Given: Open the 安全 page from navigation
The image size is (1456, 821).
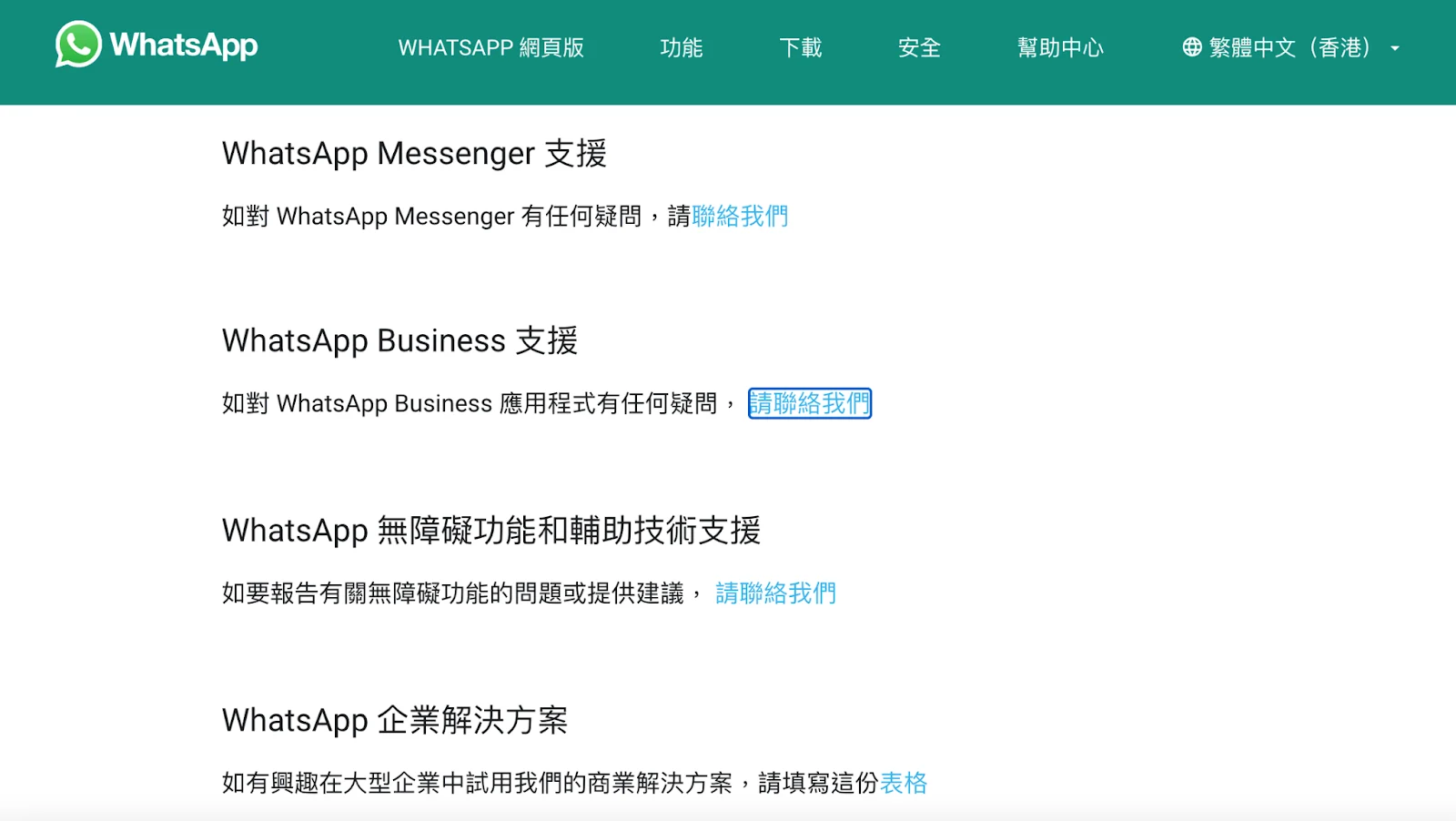Looking at the screenshot, I should (x=919, y=49).
